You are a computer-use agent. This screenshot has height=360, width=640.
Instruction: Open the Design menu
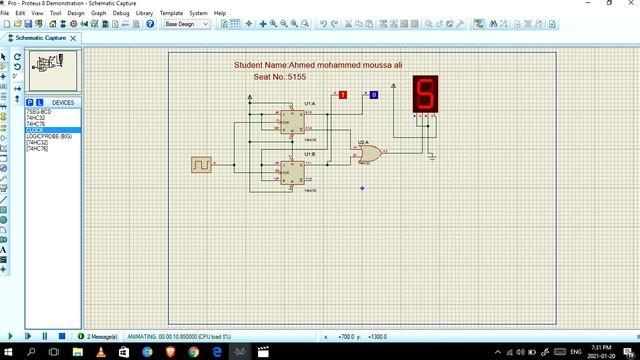tap(76, 13)
